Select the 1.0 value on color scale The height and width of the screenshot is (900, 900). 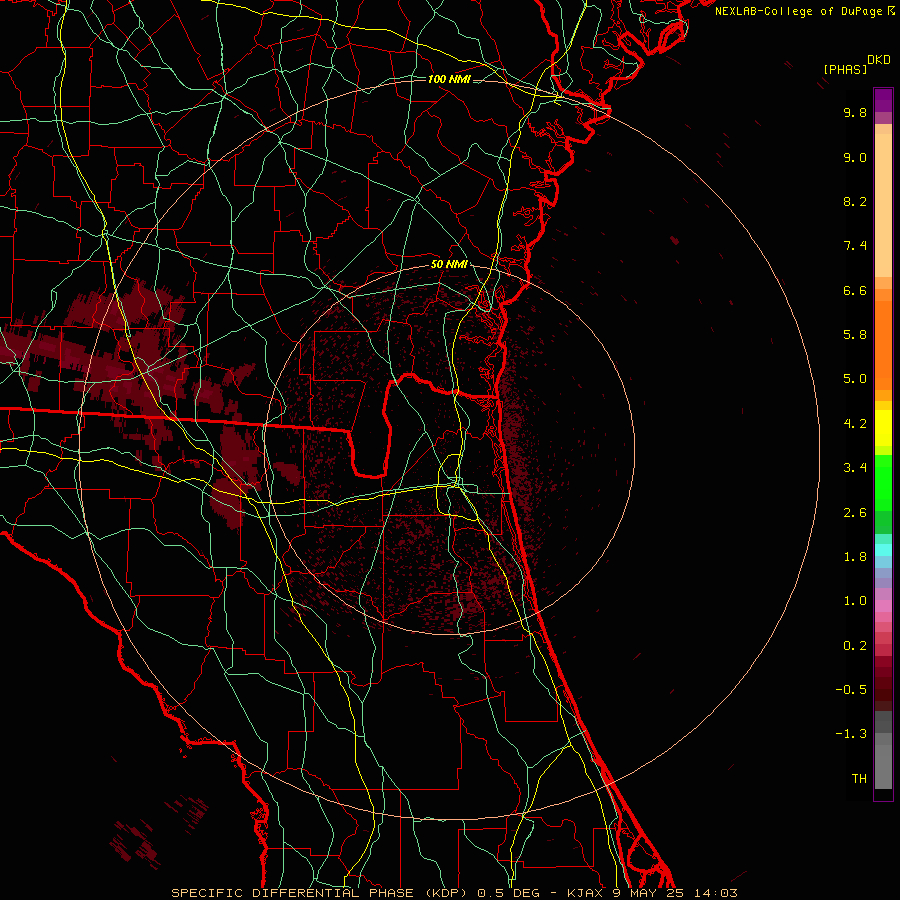point(855,601)
